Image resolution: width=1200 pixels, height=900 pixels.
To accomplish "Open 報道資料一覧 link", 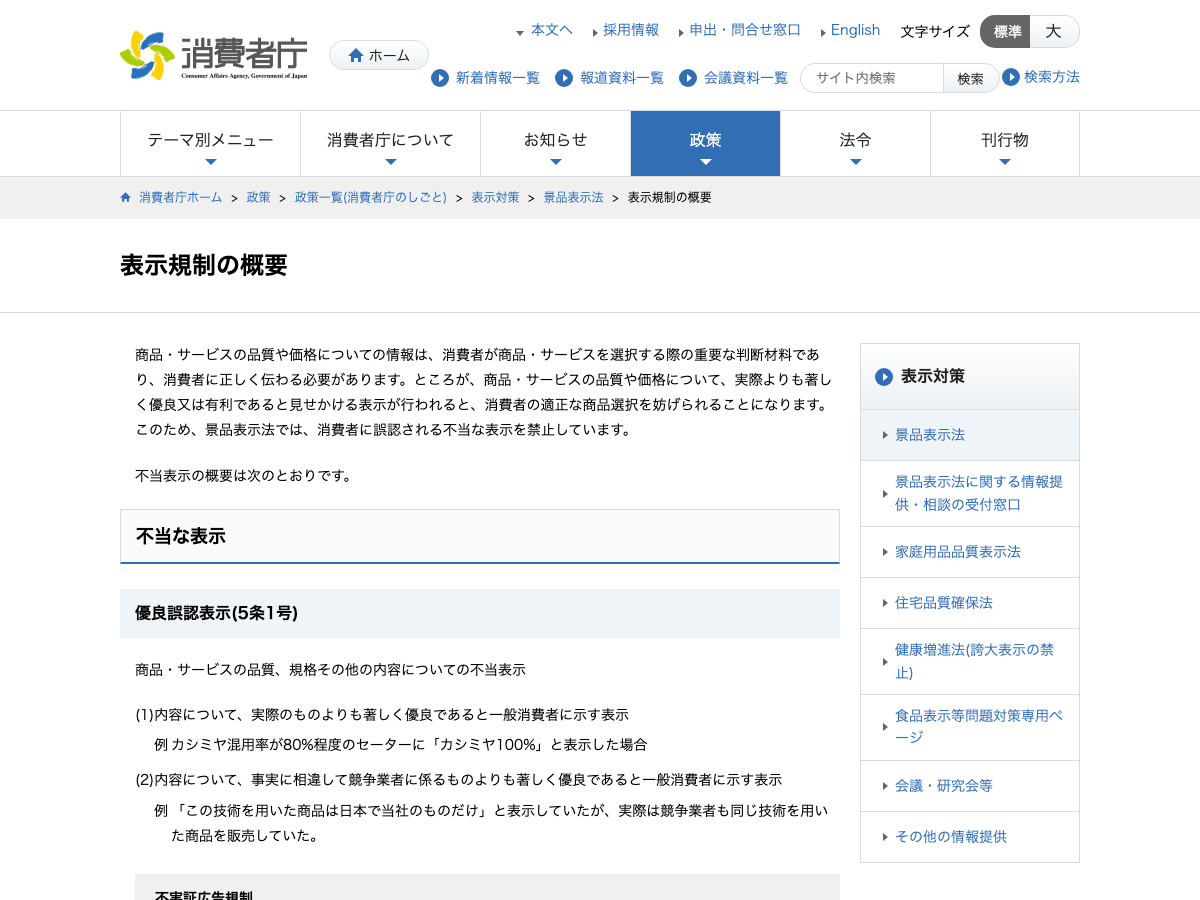I will 621,78.
